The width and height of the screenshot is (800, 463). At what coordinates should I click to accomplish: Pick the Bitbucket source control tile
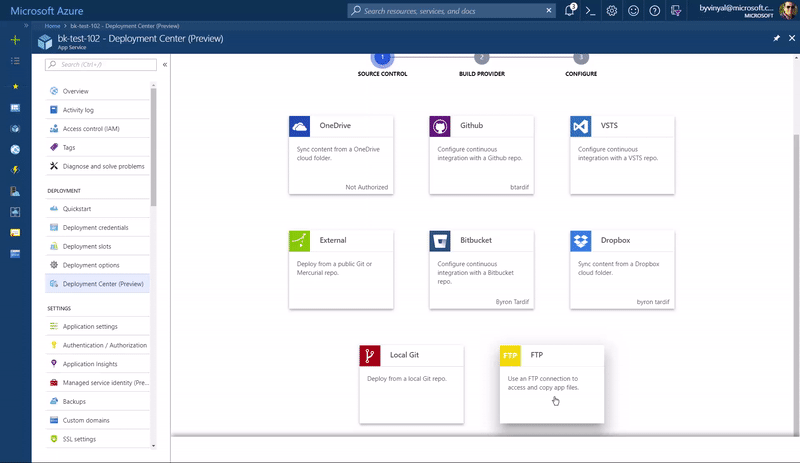click(x=481, y=268)
